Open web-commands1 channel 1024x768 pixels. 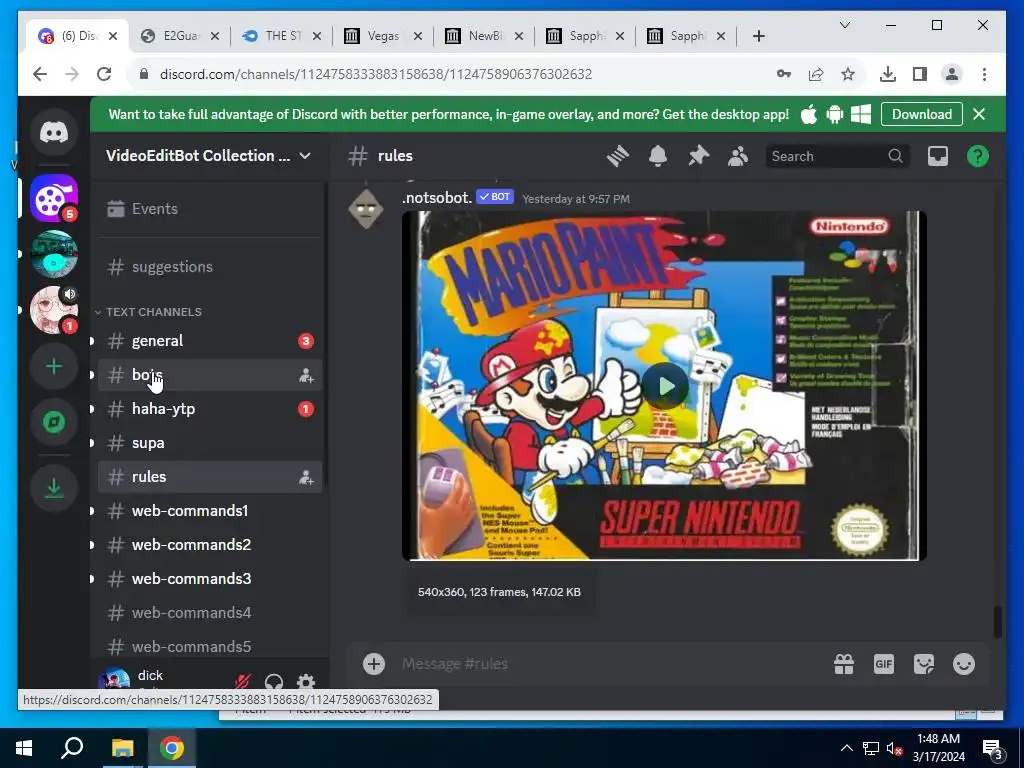[x=209, y=511]
